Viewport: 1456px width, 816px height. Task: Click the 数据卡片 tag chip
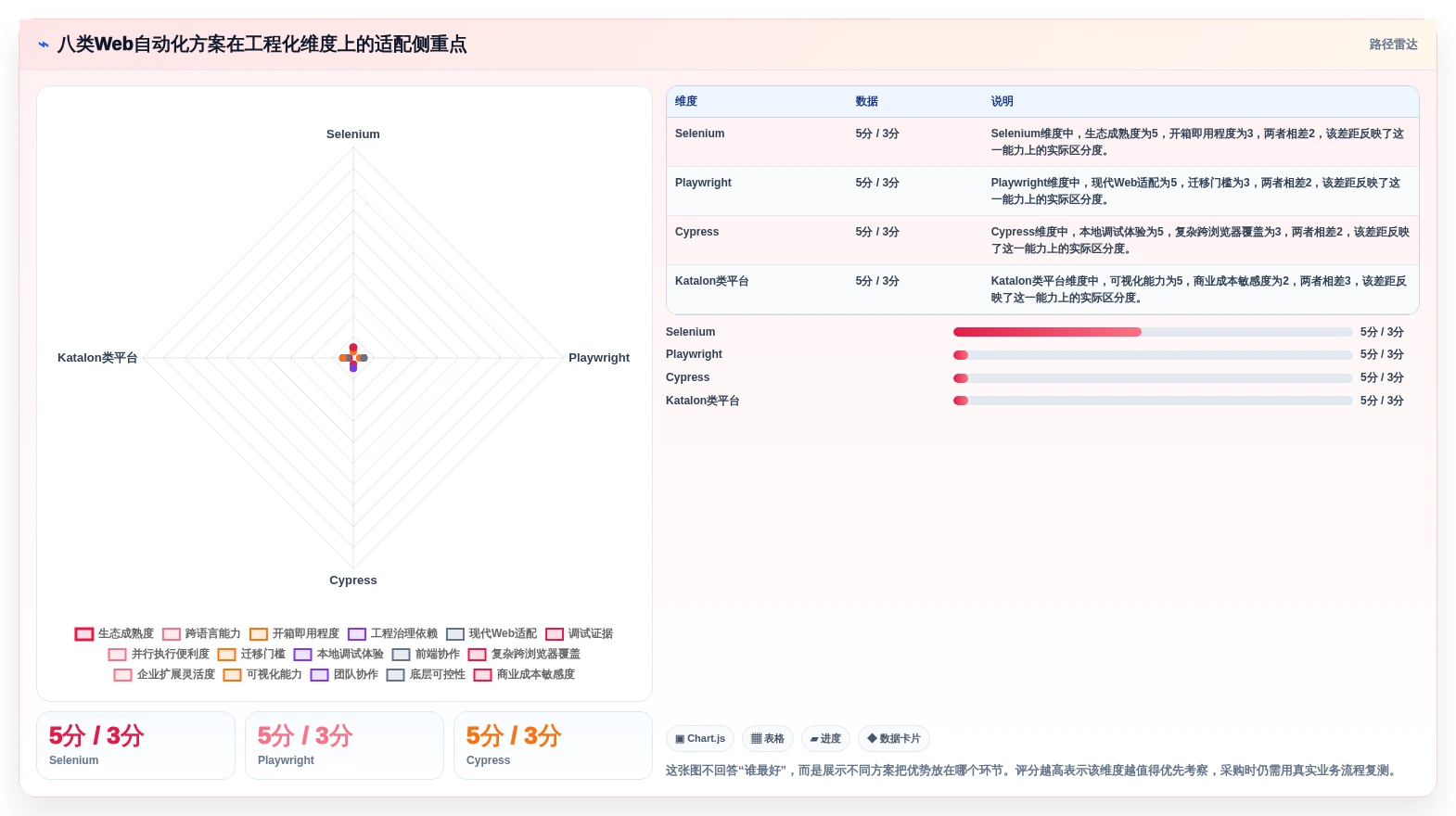(x=894, y=739)
